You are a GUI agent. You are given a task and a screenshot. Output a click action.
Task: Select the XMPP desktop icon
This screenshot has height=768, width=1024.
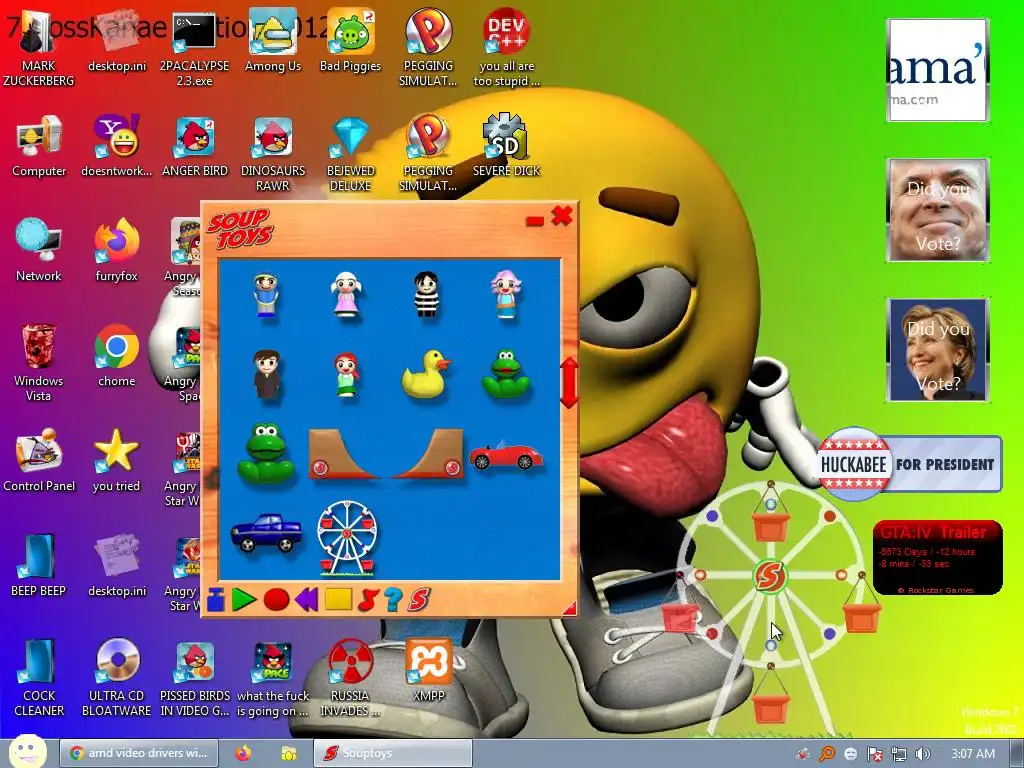point(428,671)
